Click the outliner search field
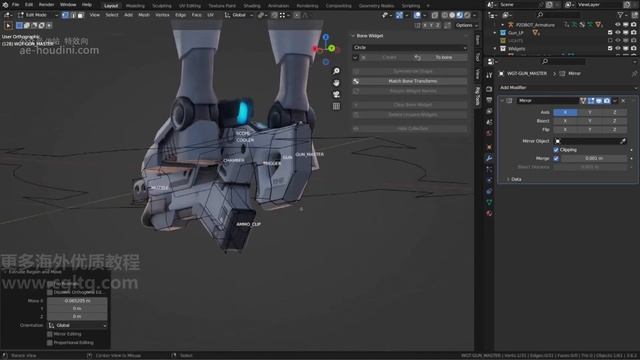Viewport: 640px width, 360px height. [x=558, y=15]
